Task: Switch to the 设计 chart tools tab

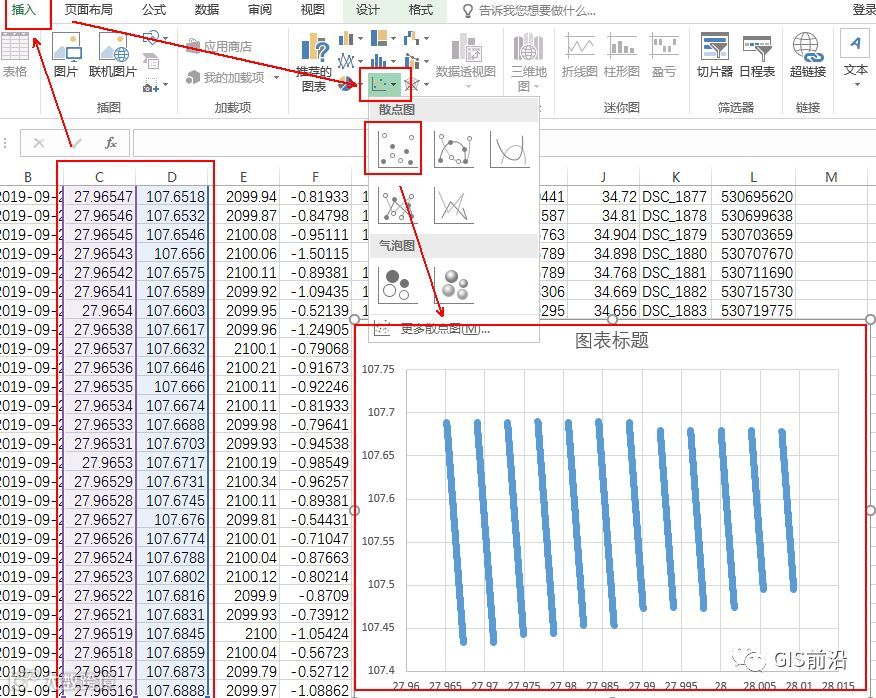Action: (x=368, y=10)
